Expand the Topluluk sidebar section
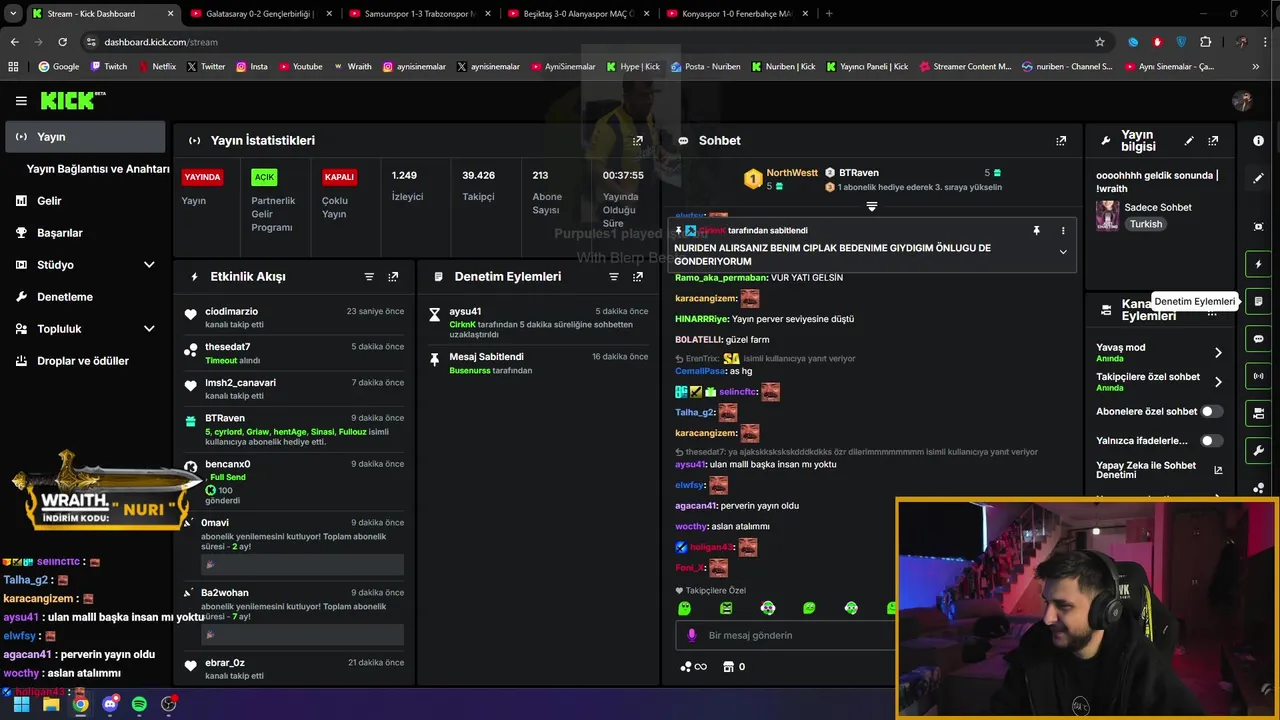Screen dimensions: 1280x720 pyautogui.click(x=149, y=329)
